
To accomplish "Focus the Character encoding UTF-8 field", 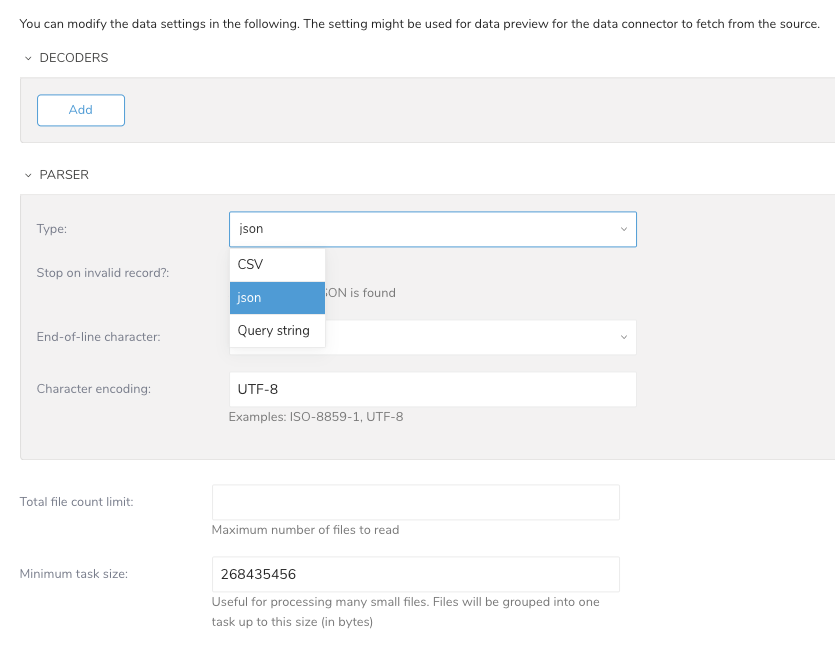I will [432, 389].
